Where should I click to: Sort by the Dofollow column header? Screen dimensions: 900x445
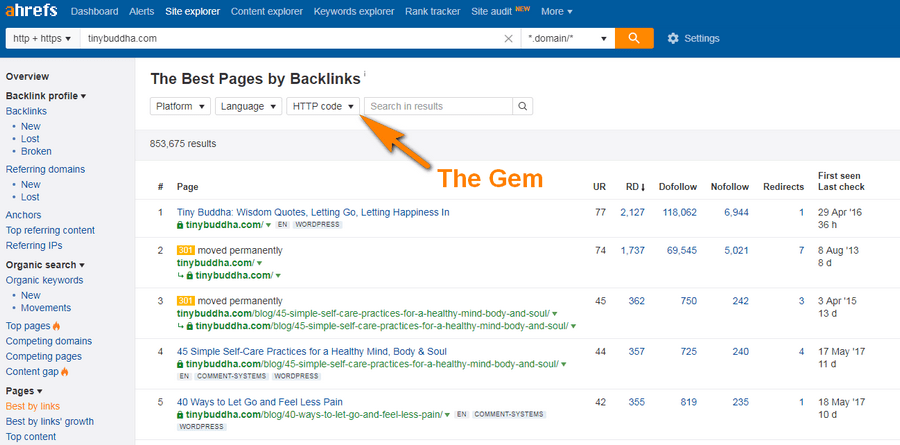[678, 187]
